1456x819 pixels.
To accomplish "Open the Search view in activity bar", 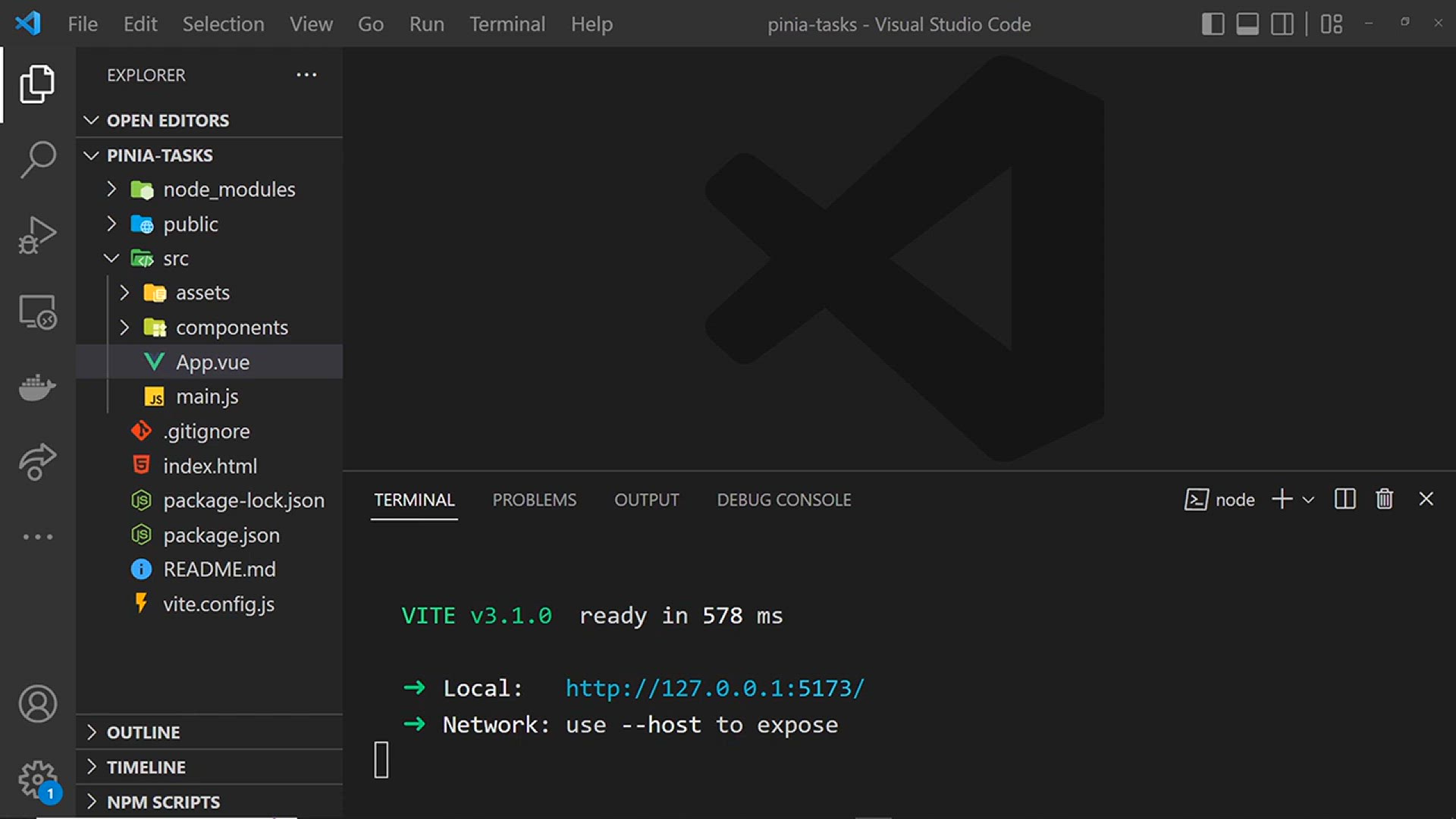I will [37, 160].
